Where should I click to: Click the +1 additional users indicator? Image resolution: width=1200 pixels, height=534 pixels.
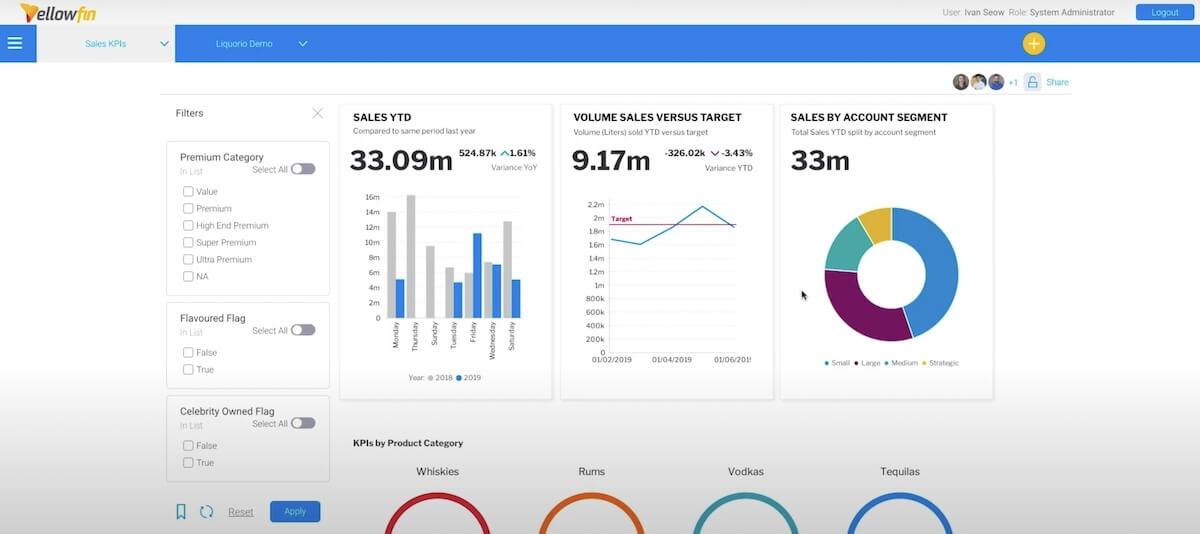[1013, 82]
